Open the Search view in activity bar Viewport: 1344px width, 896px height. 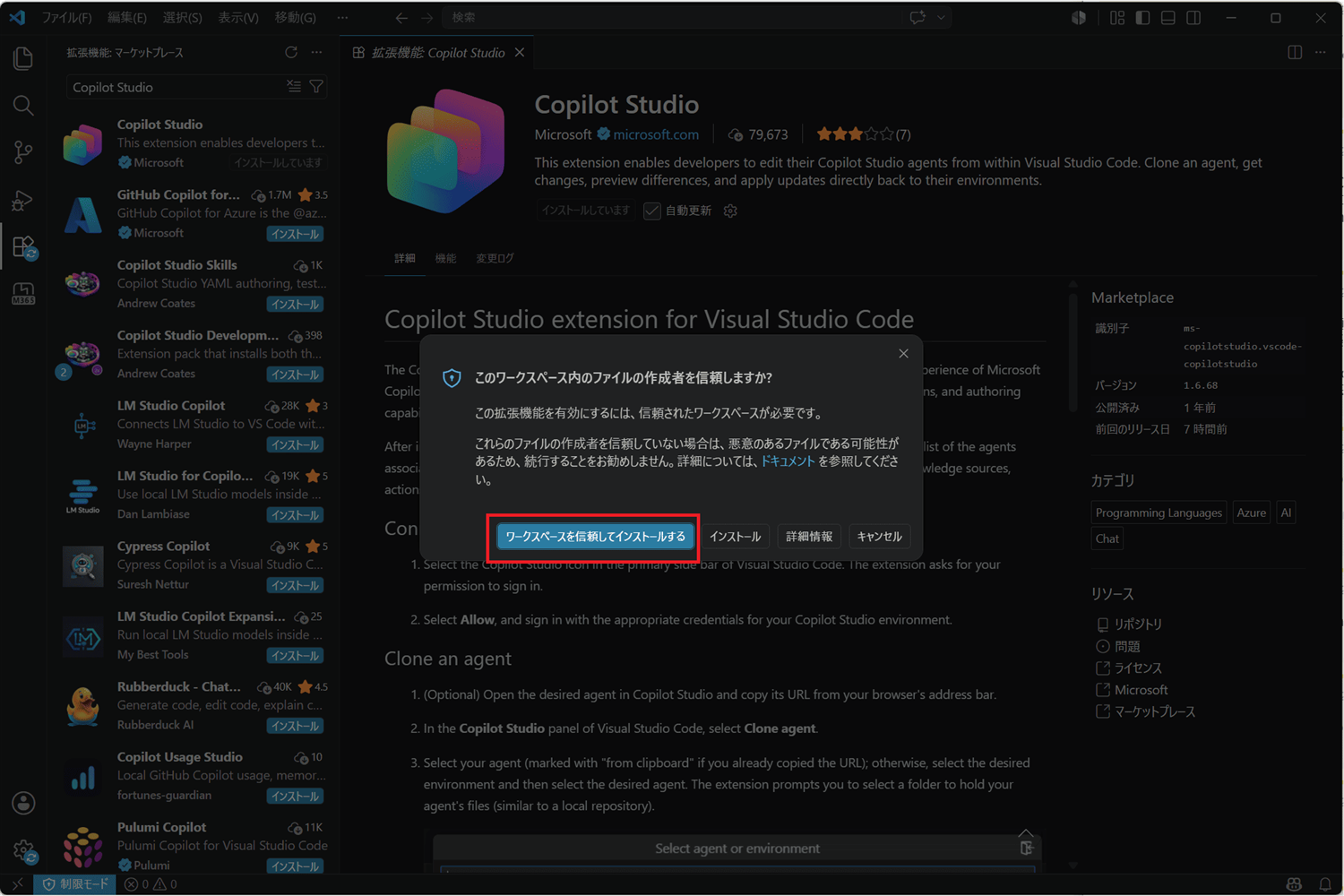pyautogui.click(x=23, y=106)
